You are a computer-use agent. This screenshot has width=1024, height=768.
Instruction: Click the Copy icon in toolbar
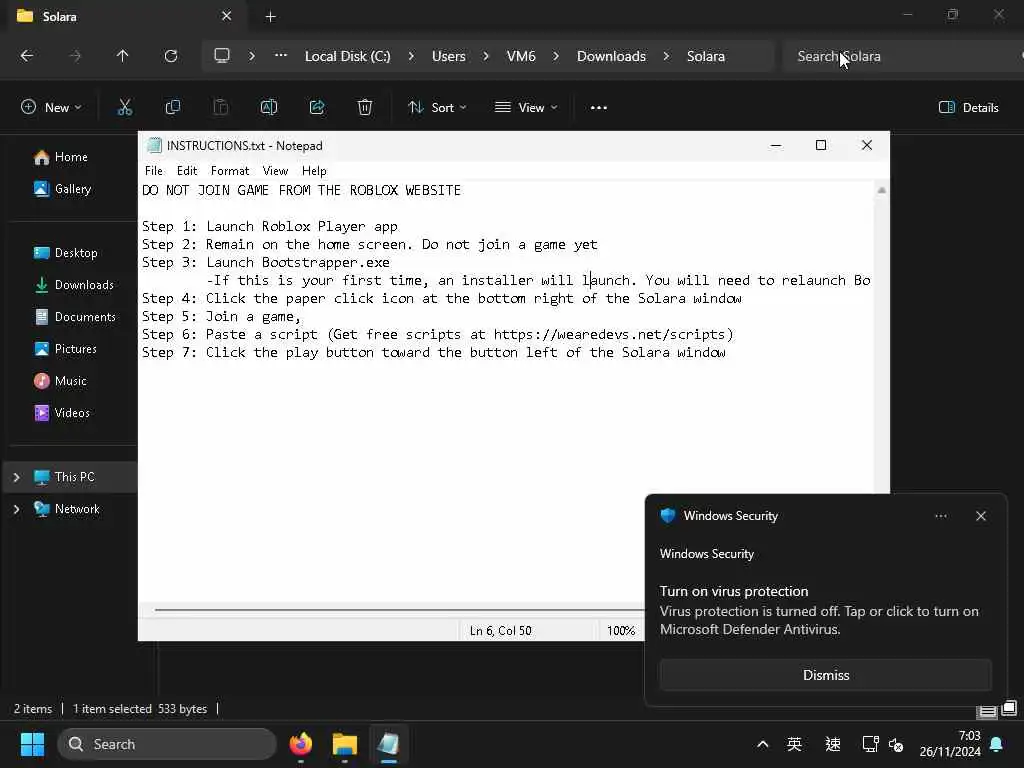click(172, 107)
